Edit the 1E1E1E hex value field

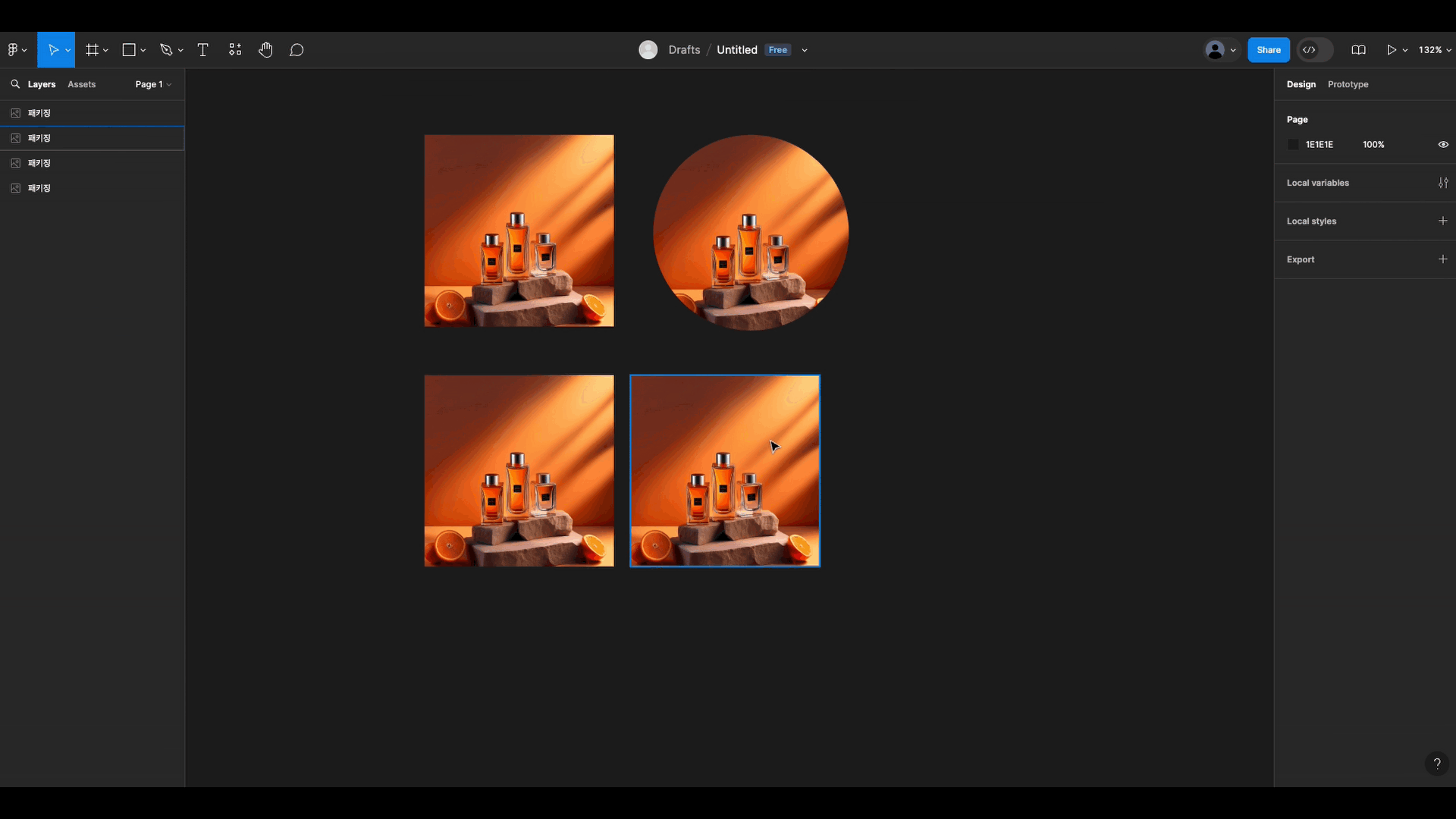coord(1319,144)
